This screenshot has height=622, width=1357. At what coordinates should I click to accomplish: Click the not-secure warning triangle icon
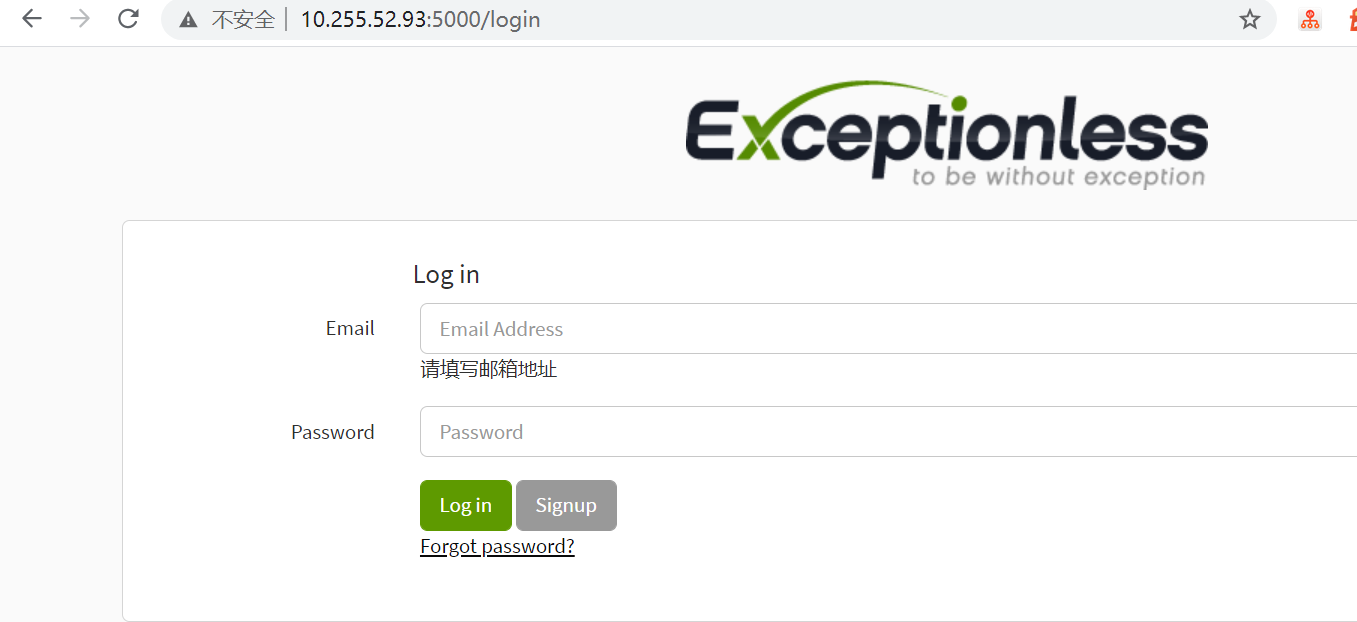tap(188, 20)
